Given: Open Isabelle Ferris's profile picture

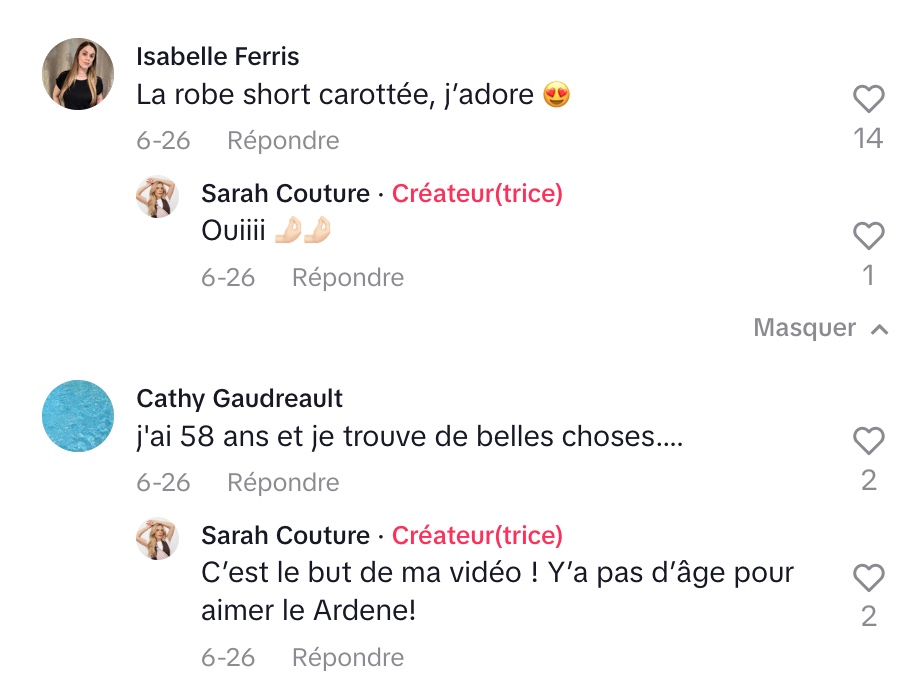Looking at the screenshot, I should (78, 74).
